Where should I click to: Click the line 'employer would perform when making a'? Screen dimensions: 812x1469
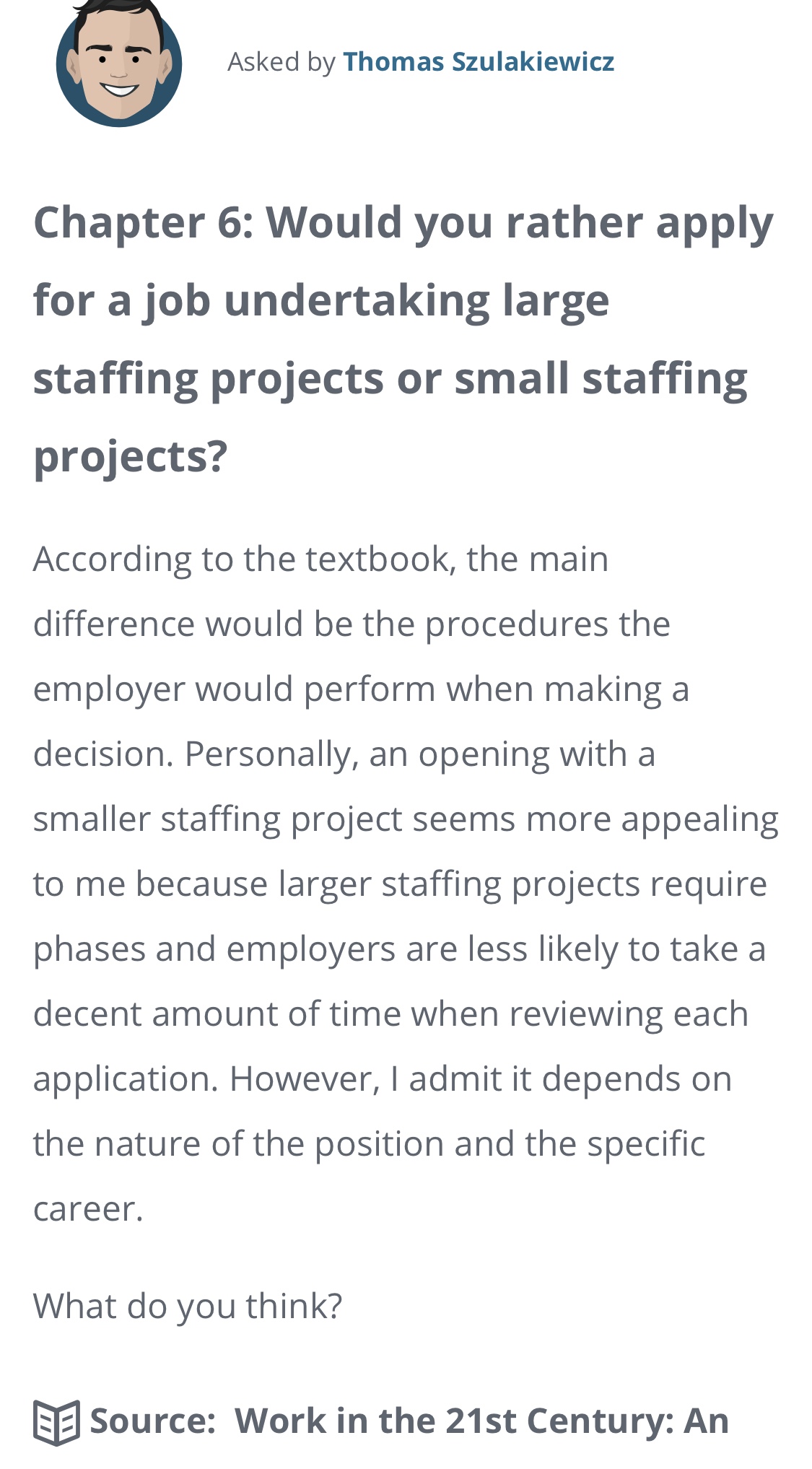coord(361,689)
